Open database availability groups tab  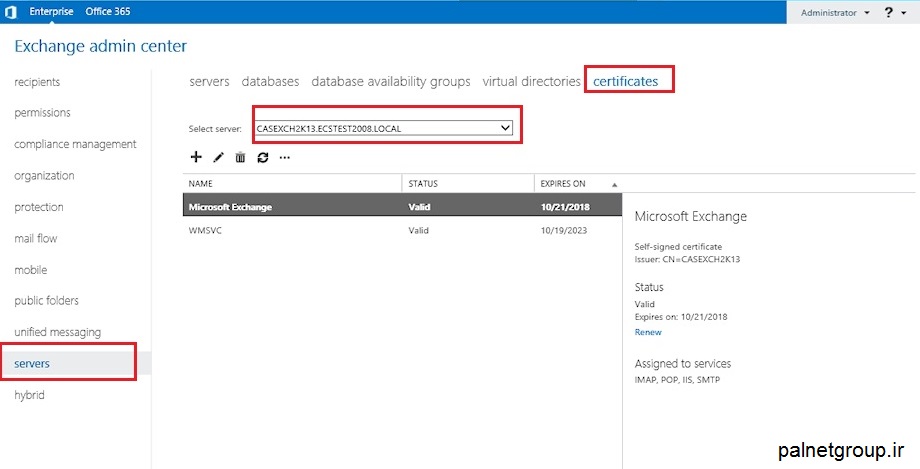tap(391, 82)
